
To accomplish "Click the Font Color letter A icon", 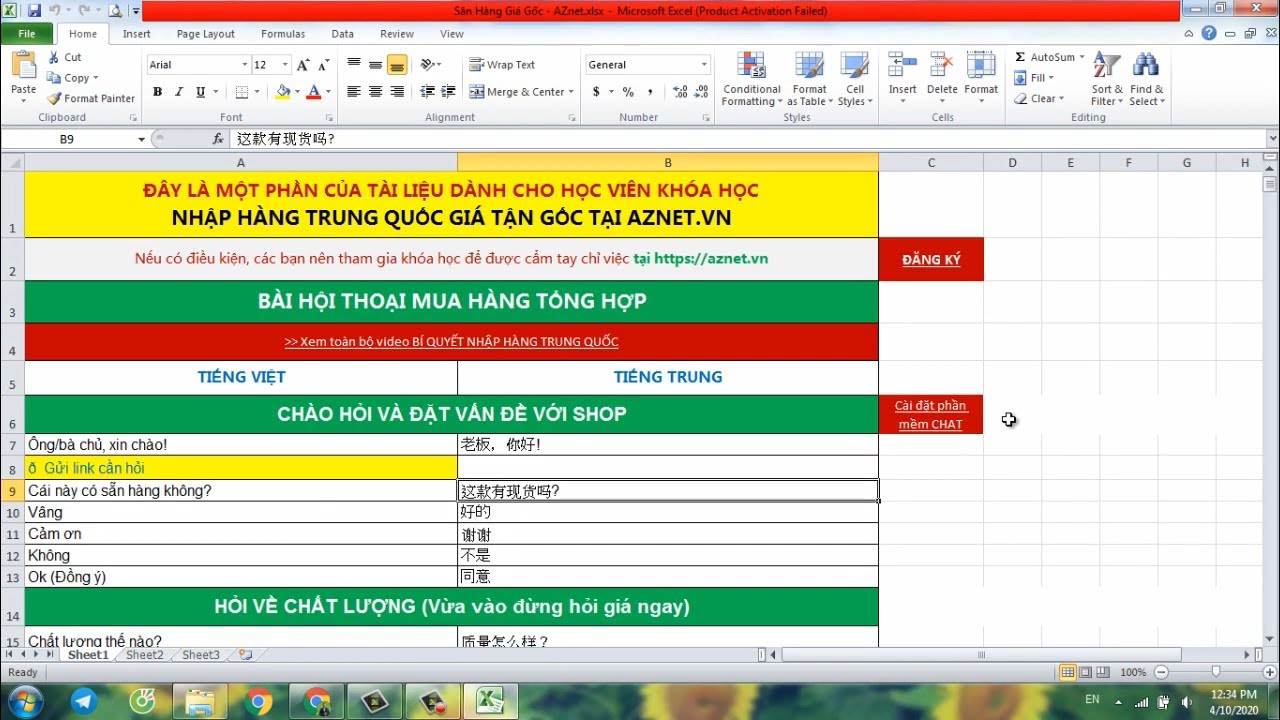I will click(313, 92).
